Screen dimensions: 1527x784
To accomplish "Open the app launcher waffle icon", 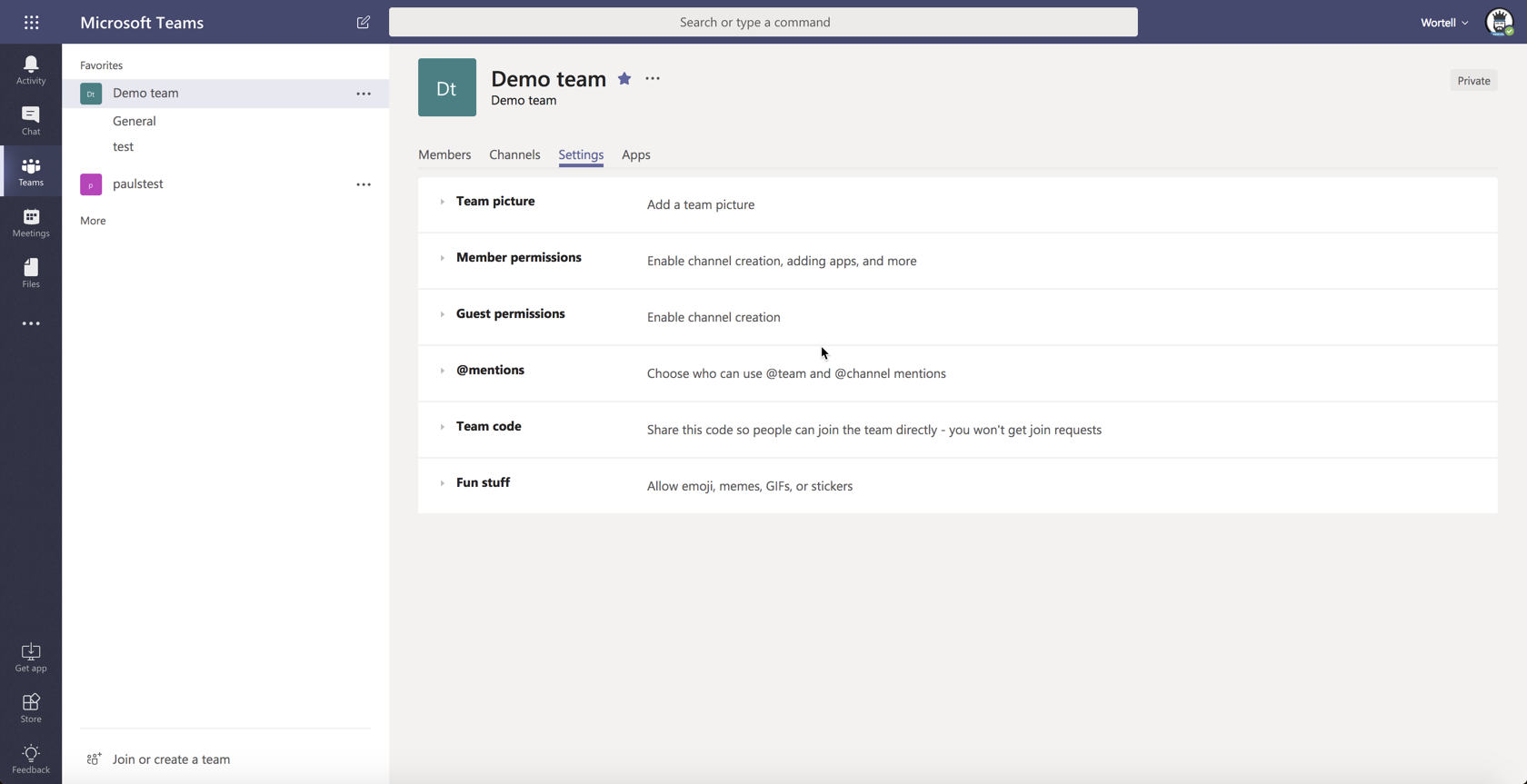I will [x=31, y=22].
